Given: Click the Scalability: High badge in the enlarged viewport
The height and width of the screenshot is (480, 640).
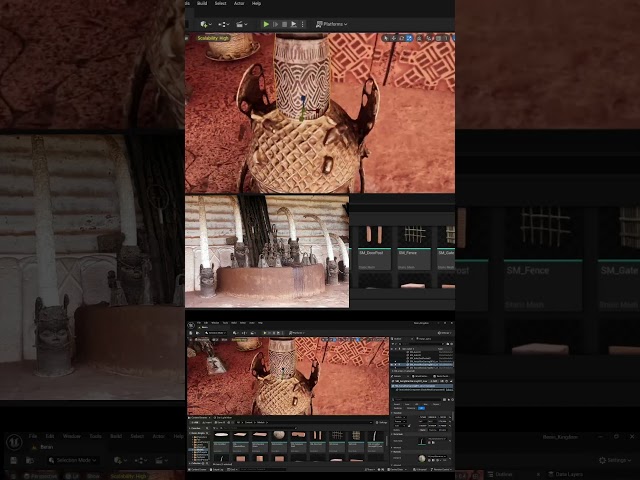Looking at the screenshot, I should point(213,38).
